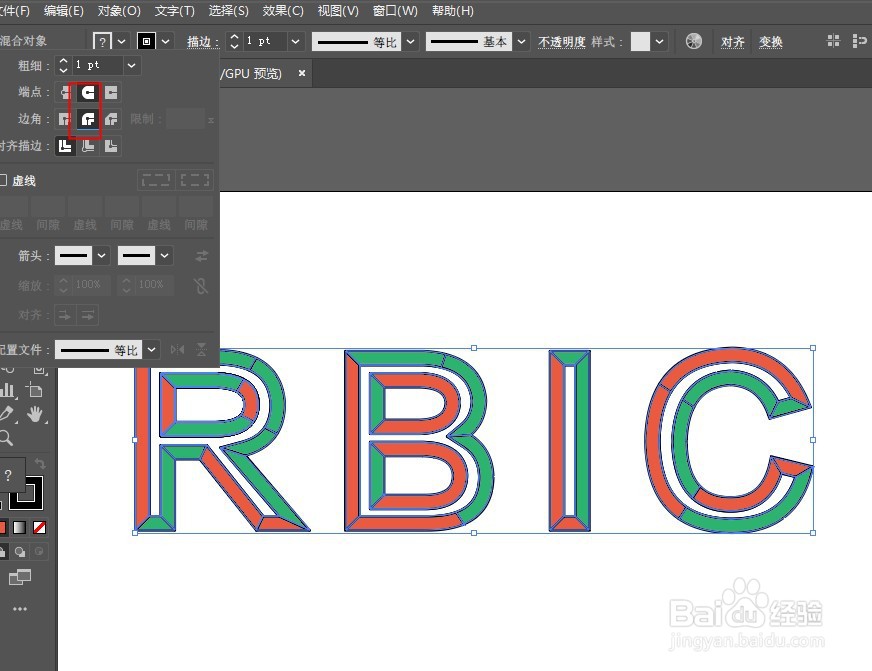Open the 样式 graphic style dropdown
Image resolution: width=872 pixels, height=671 pixels.
click(x=660, y=41)
